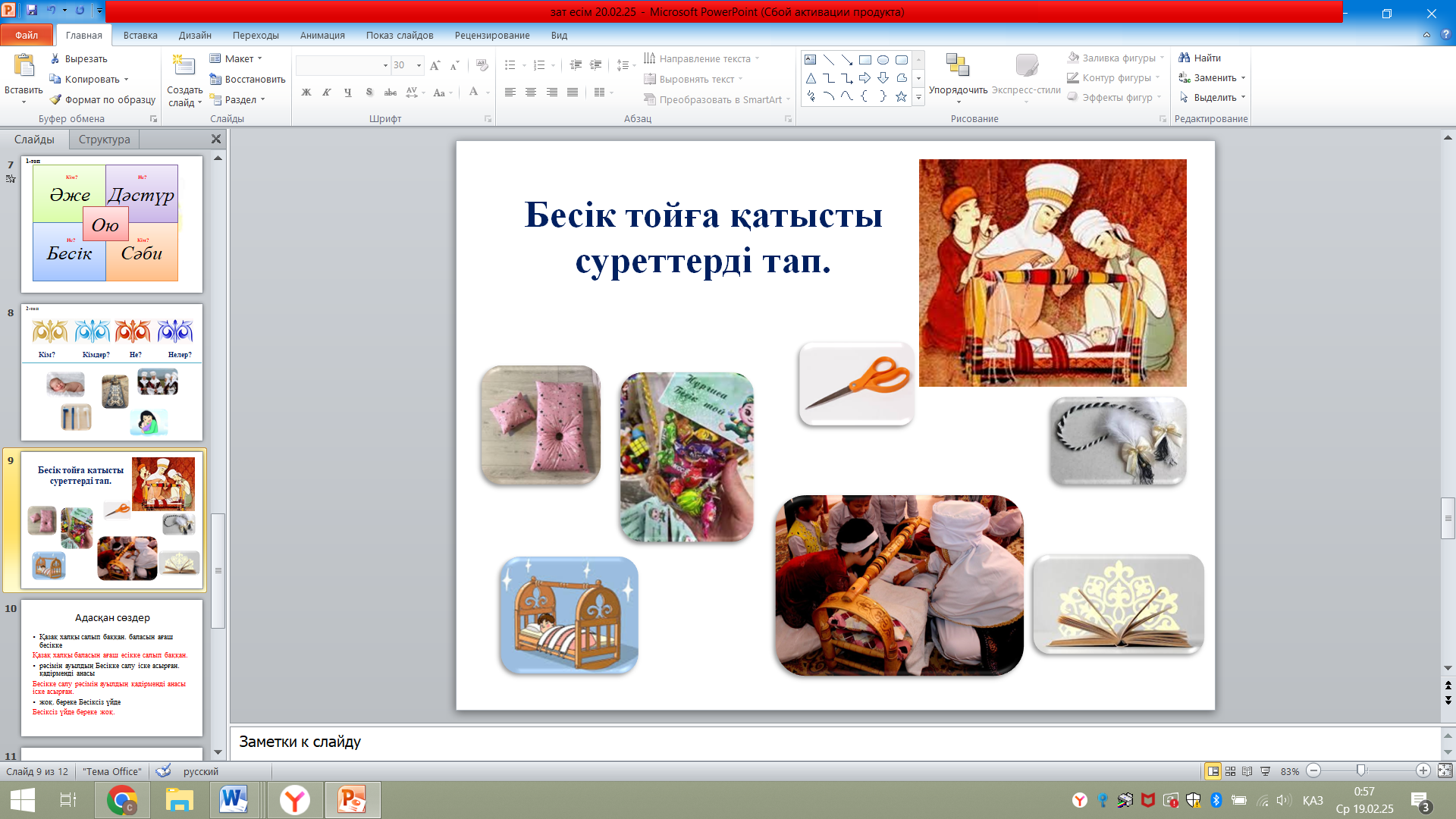Switch to the Структура outline tab
Image resolution: width=1456 pixels, height=819 pixels.
(x=105, y=140)
